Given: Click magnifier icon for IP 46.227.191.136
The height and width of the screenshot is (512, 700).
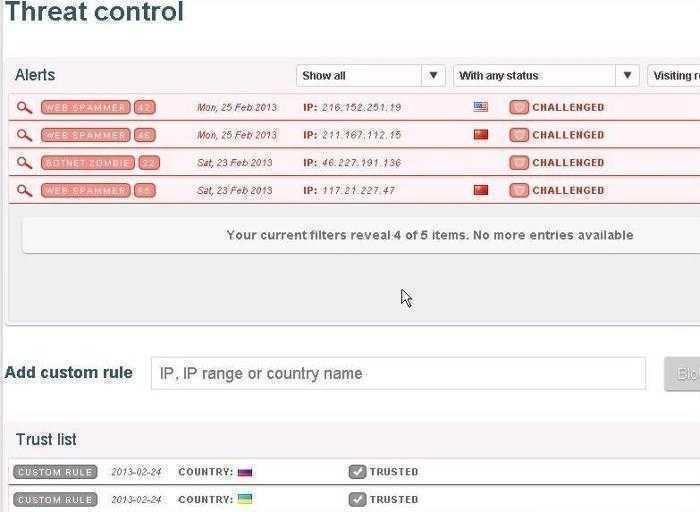Looking at the screenshot, I should (24, 163).
